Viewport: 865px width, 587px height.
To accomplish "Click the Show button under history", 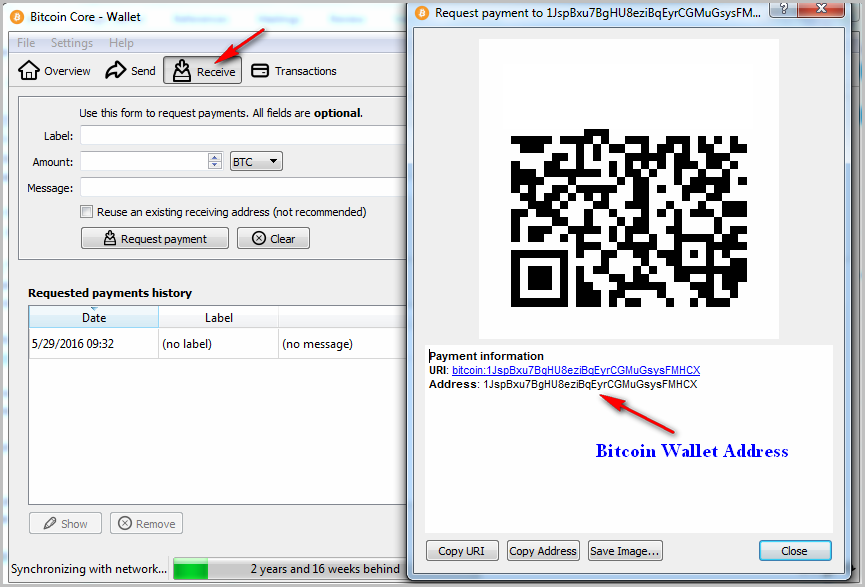I will 66,523.
